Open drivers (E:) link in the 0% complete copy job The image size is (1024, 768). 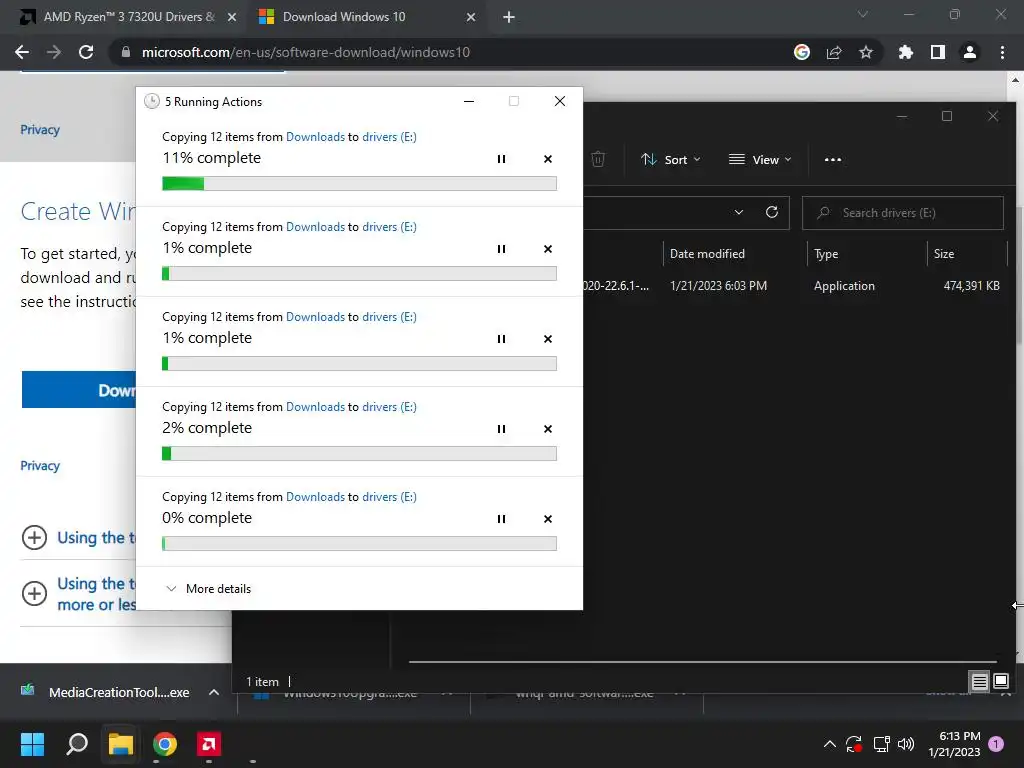pyautogui.click(x=389, y=497)
